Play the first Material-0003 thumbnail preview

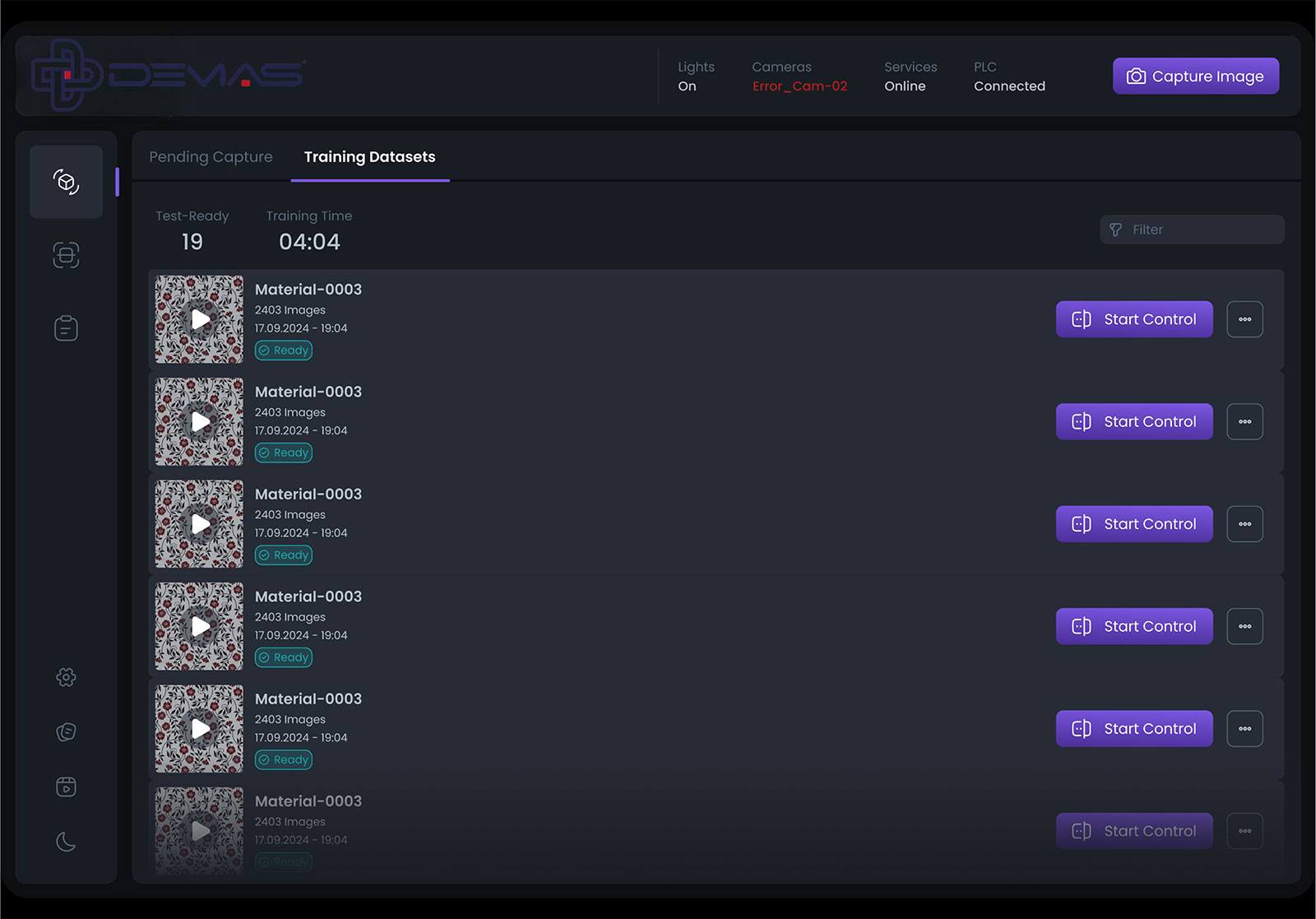pos(200,319)
